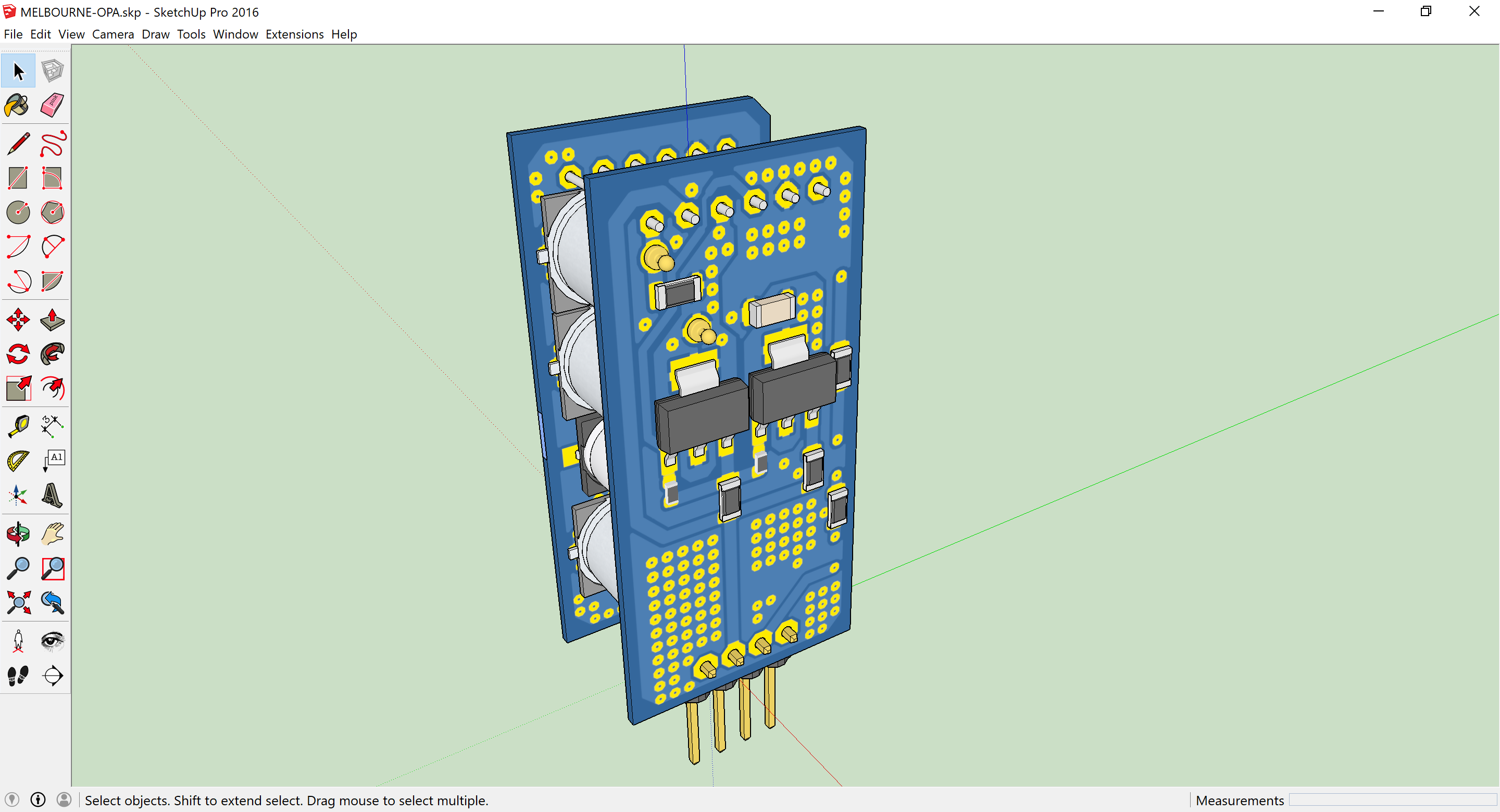Select the Walk footprints tool

click(18, 675)
